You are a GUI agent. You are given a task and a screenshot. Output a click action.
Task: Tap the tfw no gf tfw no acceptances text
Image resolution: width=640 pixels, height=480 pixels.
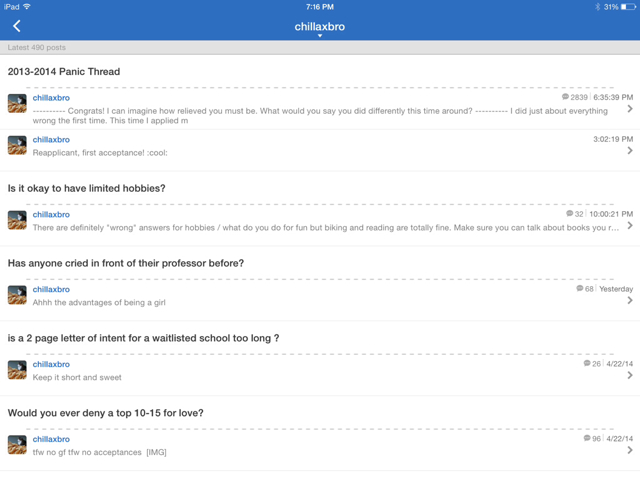99,452
